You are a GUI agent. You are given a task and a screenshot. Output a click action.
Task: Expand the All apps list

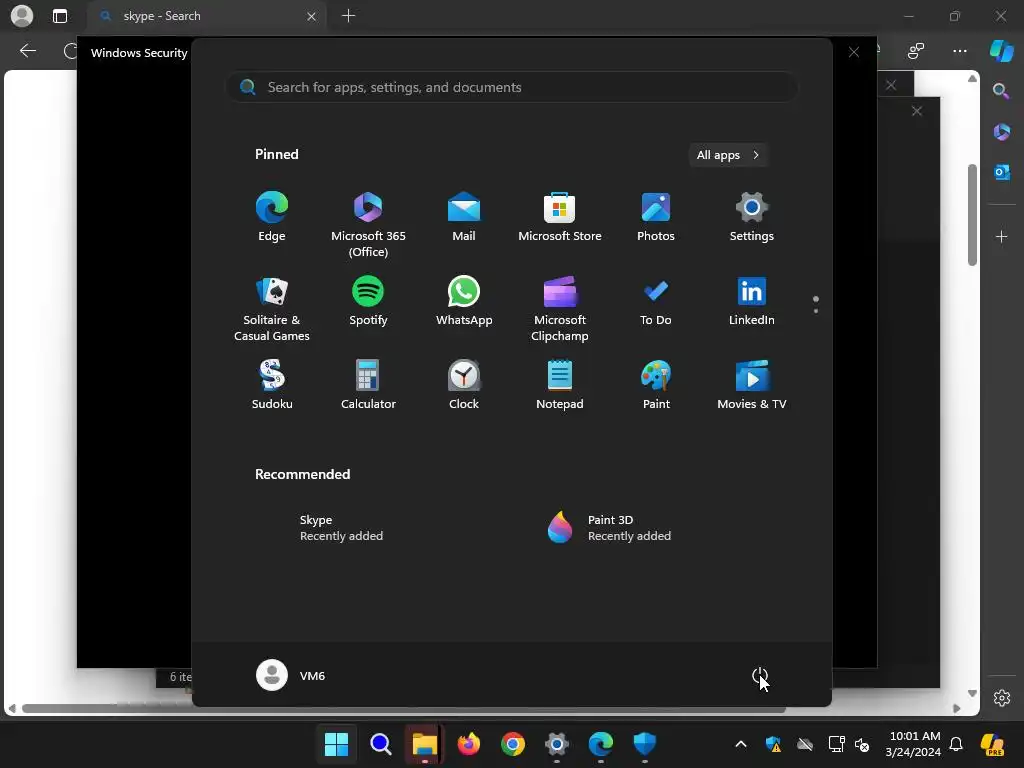coord(728,155)
